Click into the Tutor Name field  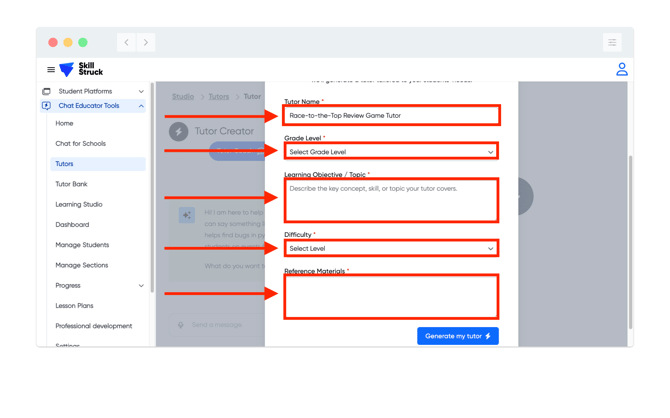pos(391,116)
